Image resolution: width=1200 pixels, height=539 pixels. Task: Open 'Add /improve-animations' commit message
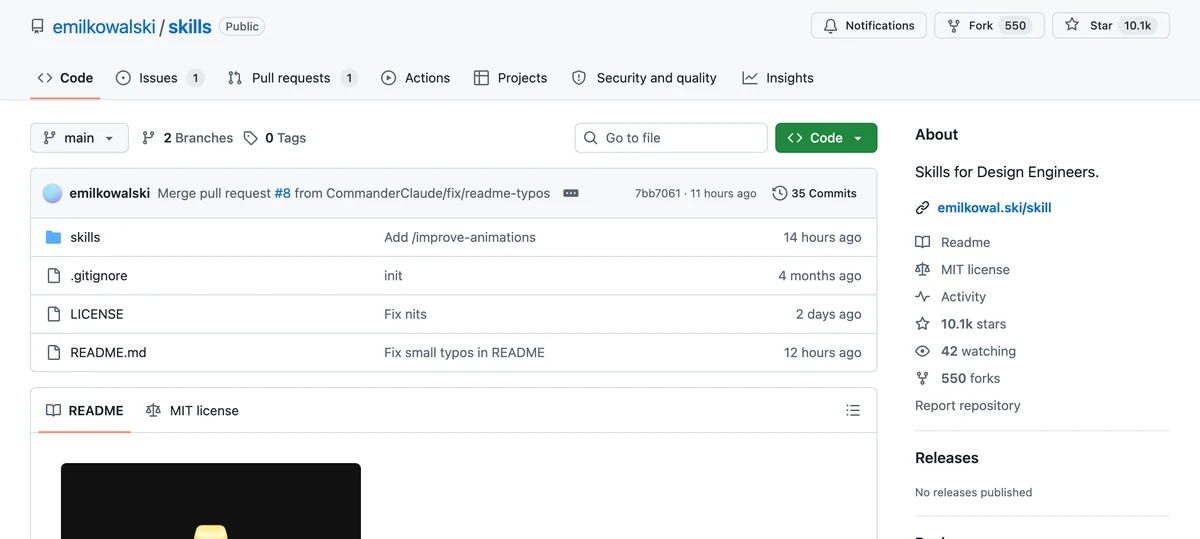460,237
